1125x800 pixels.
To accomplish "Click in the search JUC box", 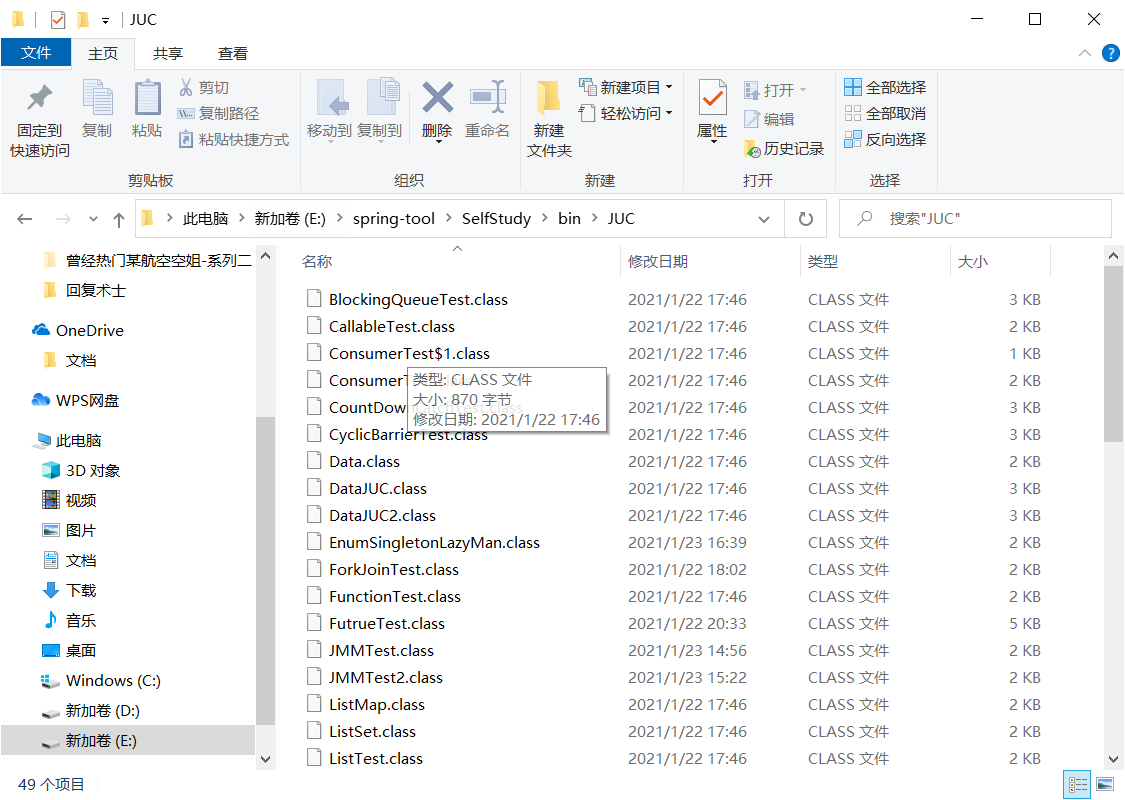I will coord(975,219).
